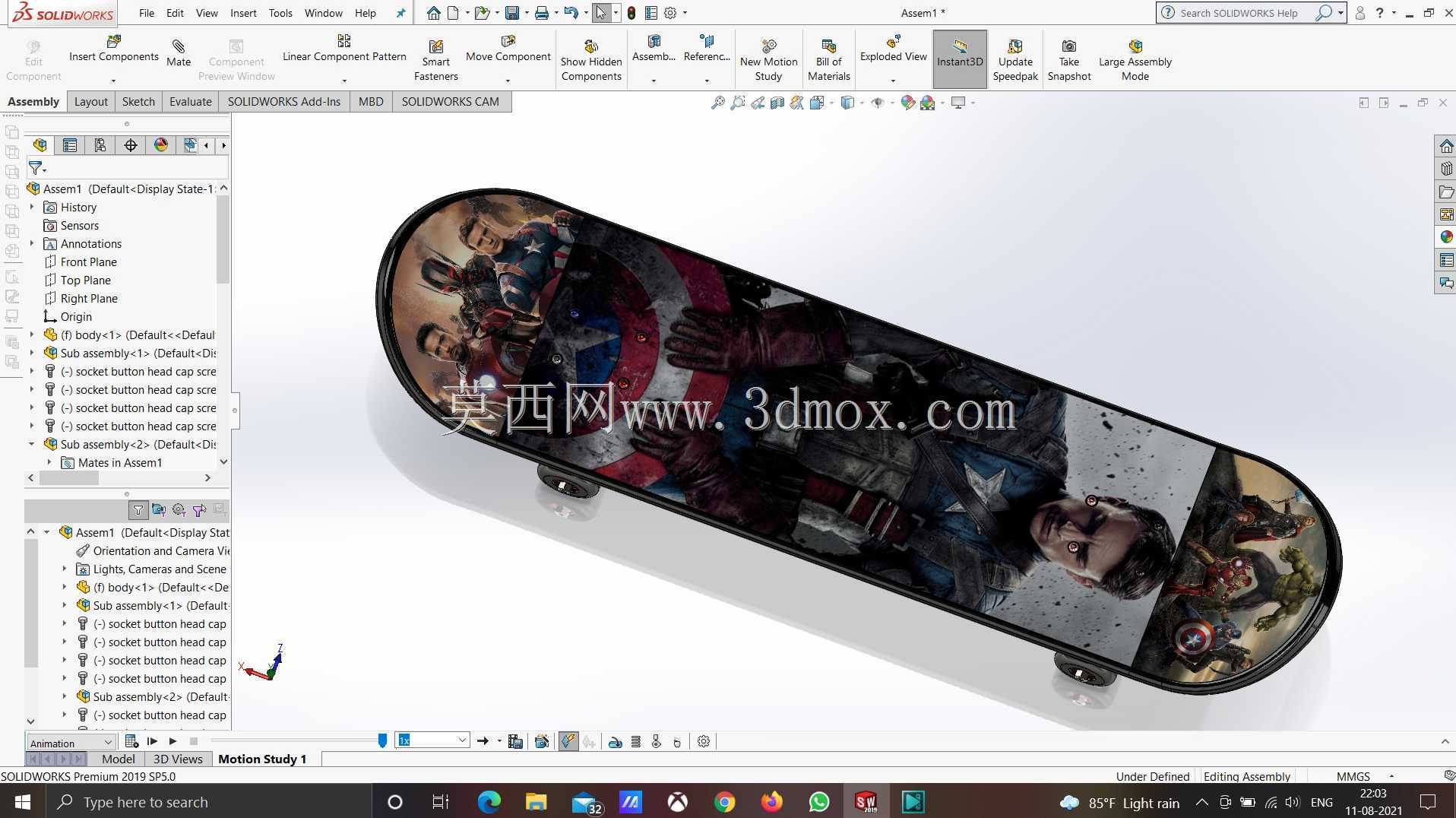Open the Insert menu
This screenshot has height=818, width=1456.
tap(243, 13)
